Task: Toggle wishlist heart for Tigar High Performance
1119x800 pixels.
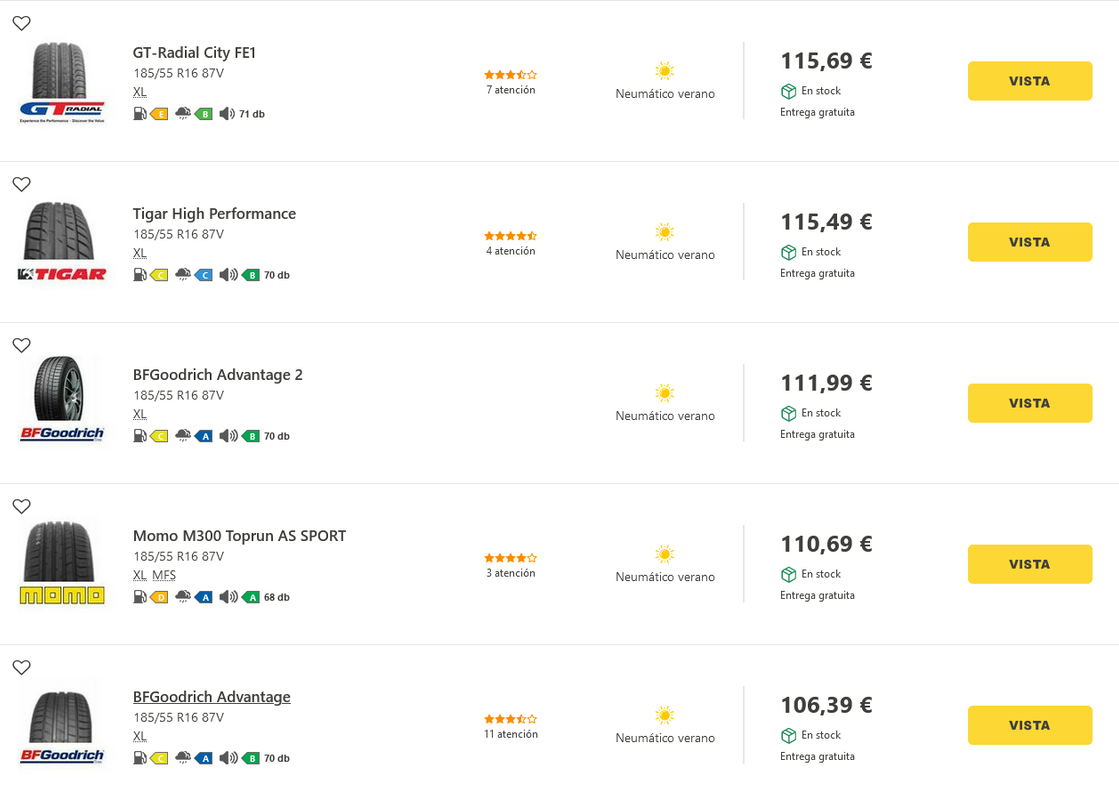Action: tap(21, 184)
